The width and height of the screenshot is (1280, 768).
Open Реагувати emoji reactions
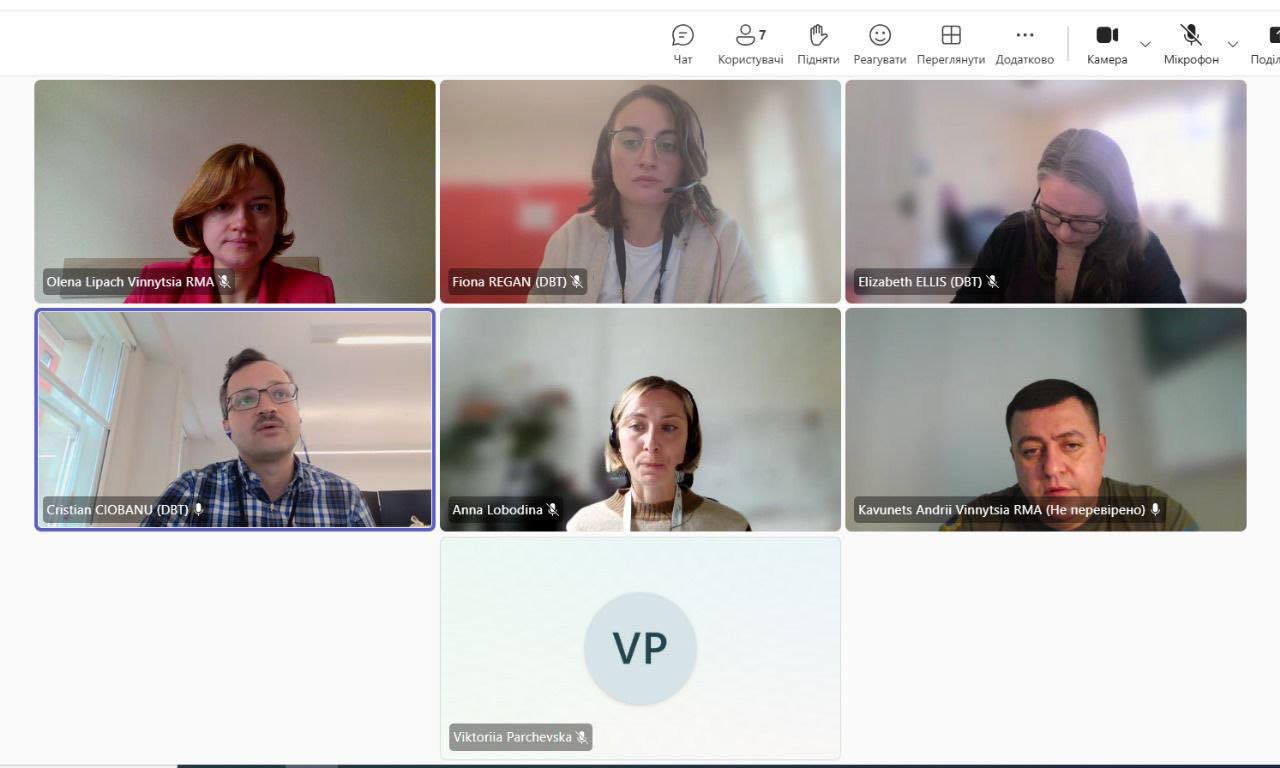(879, 45)
